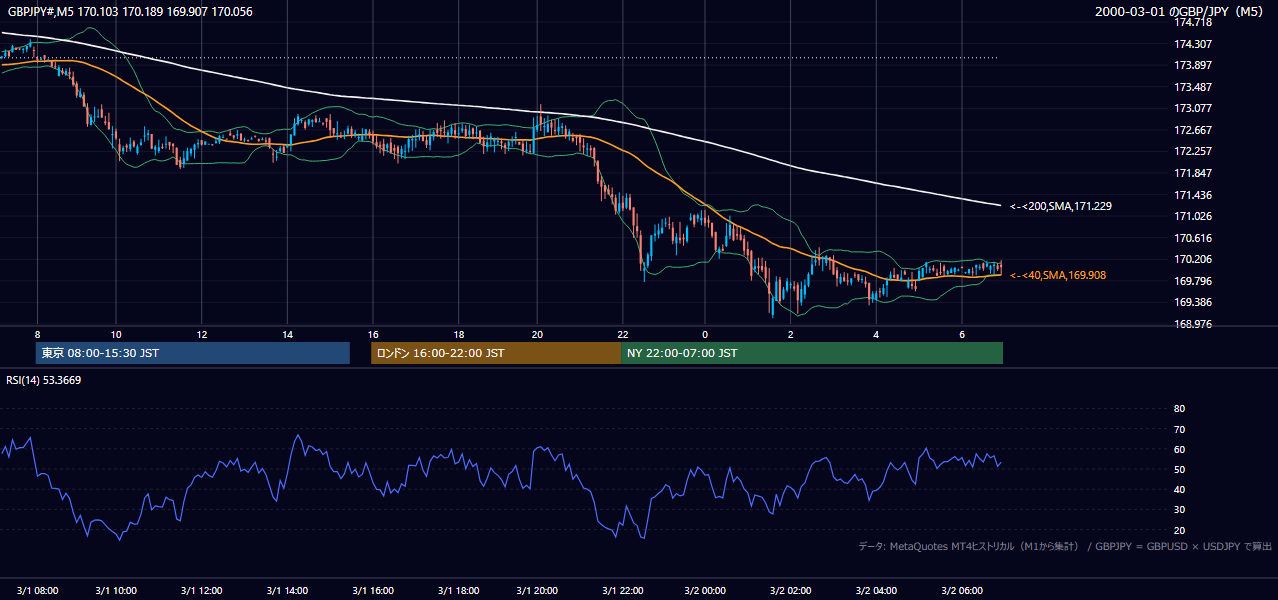Click the 171.436 price axis label
The image size is (1278, 600).
tap(1193, 195)
